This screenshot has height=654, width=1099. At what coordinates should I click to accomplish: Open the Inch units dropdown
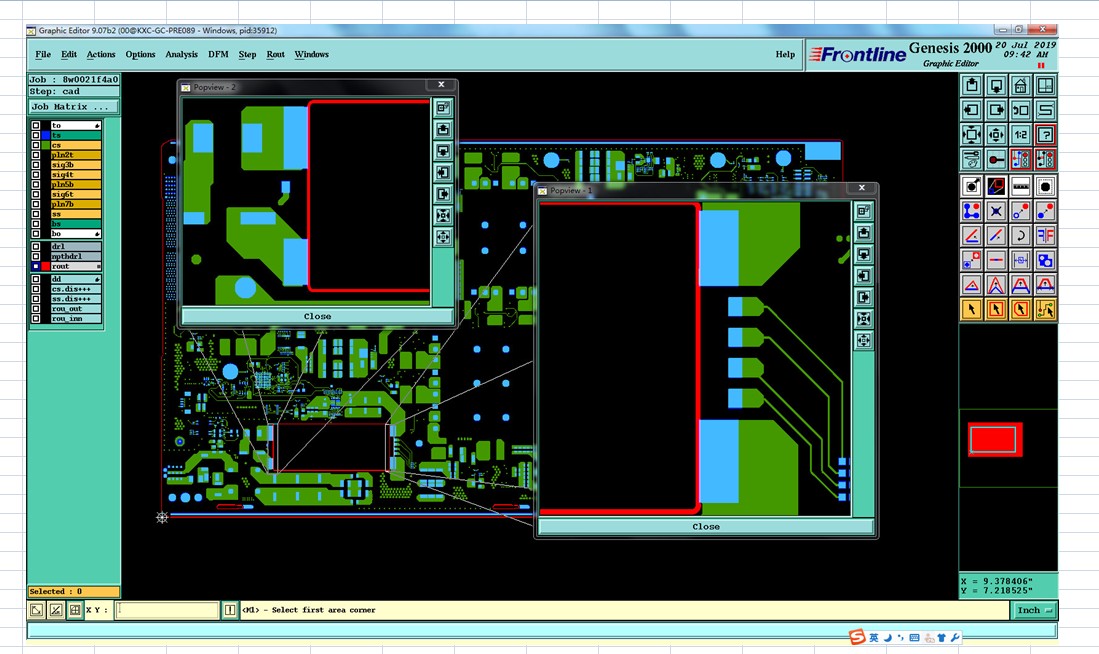click(x=1035, y=611)
